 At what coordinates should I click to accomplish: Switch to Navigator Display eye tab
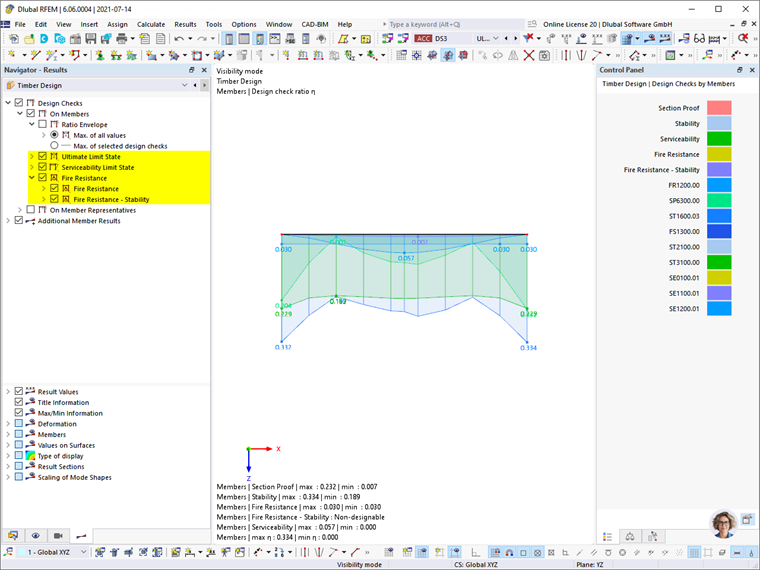35,536
